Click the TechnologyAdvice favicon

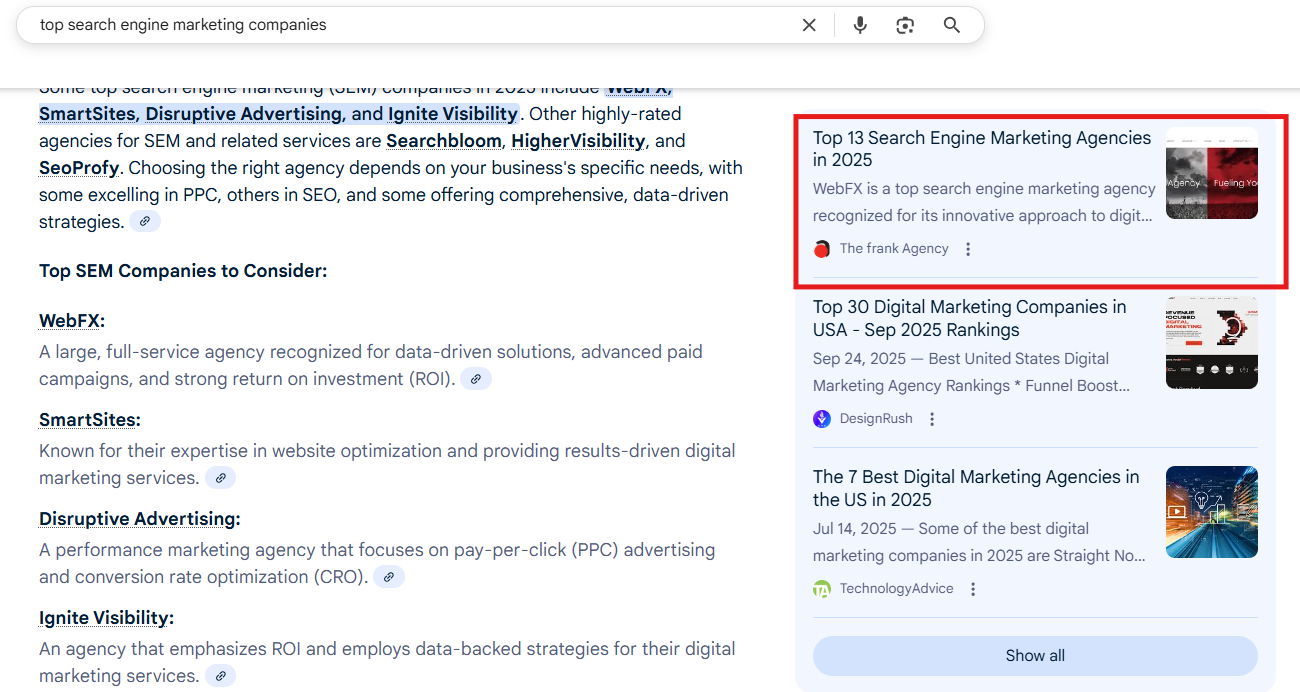pyautogui.click(x=821, y=588)
